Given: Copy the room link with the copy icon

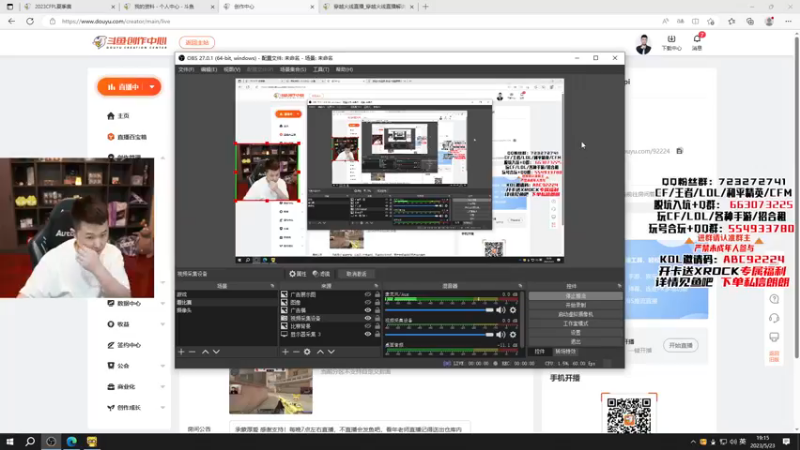Looking at the screenshot, I should 680,151.
